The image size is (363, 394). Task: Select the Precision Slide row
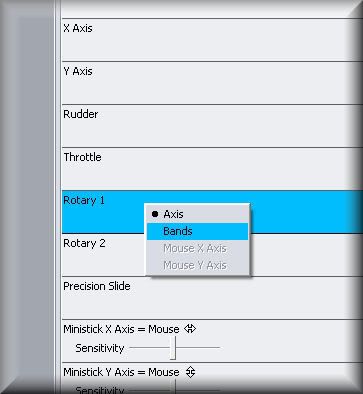click(x=212, y=298)
